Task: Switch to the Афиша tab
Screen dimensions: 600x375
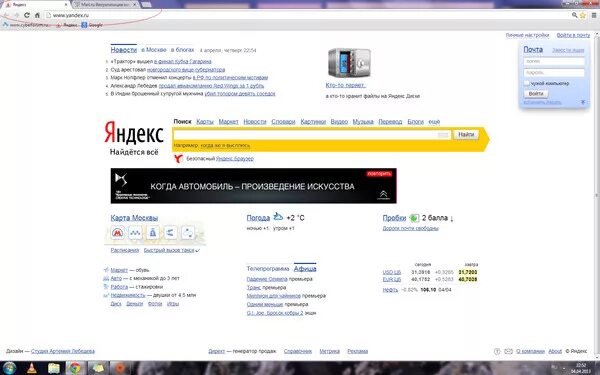Action: click(305, 269)
